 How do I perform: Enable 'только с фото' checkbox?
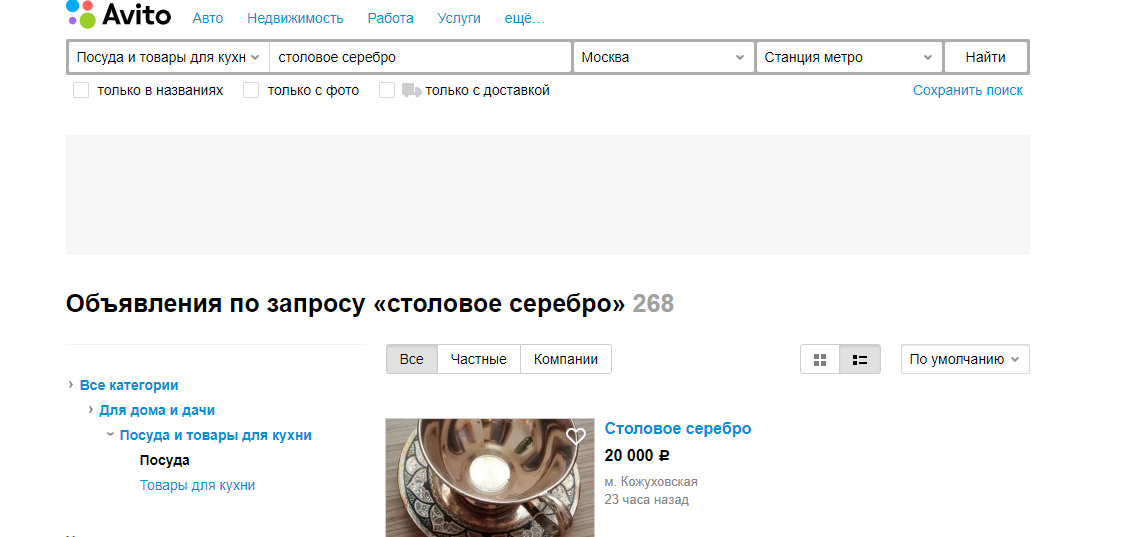250,90
